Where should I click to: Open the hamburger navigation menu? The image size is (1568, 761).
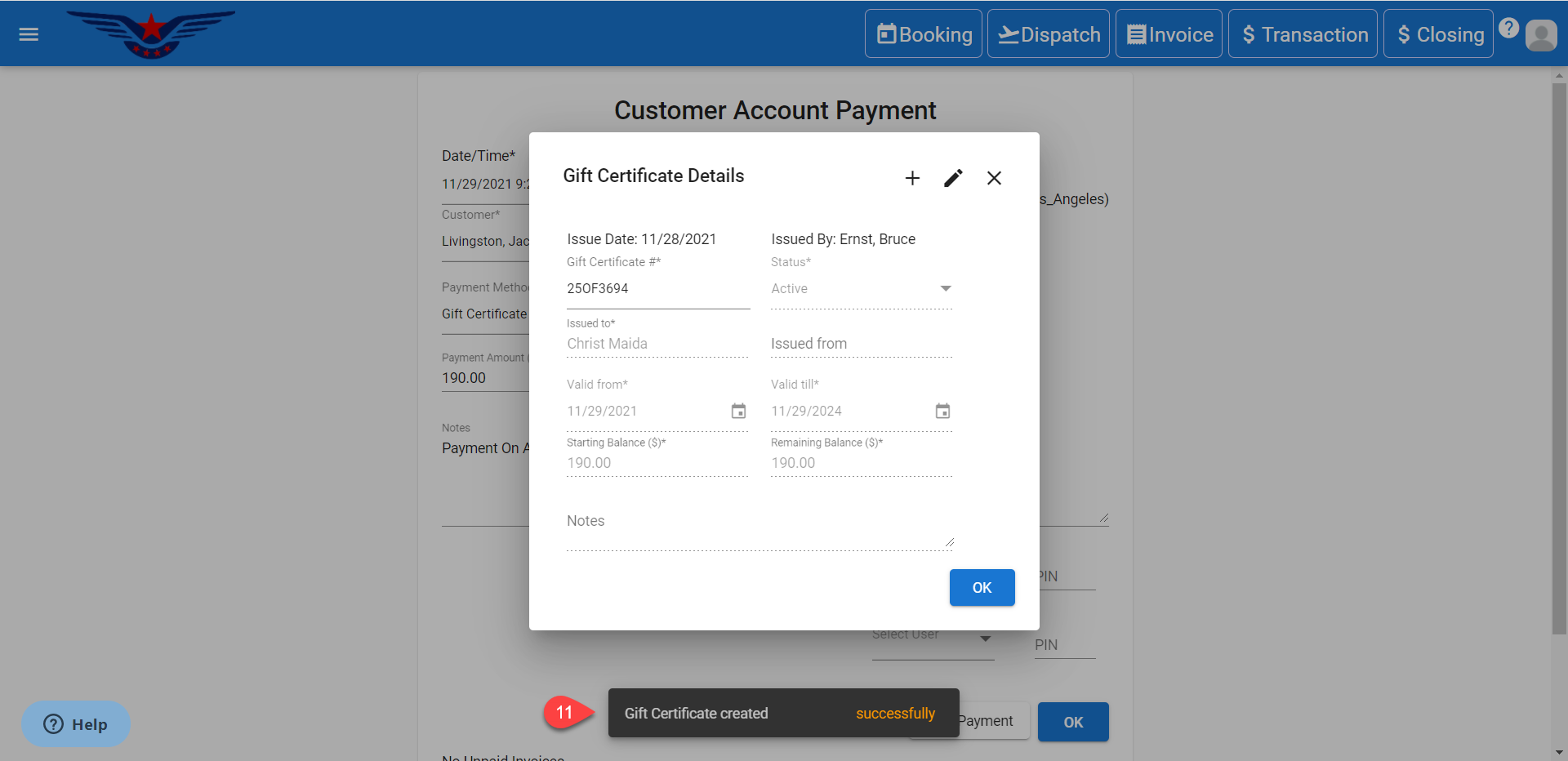point(29,34)
